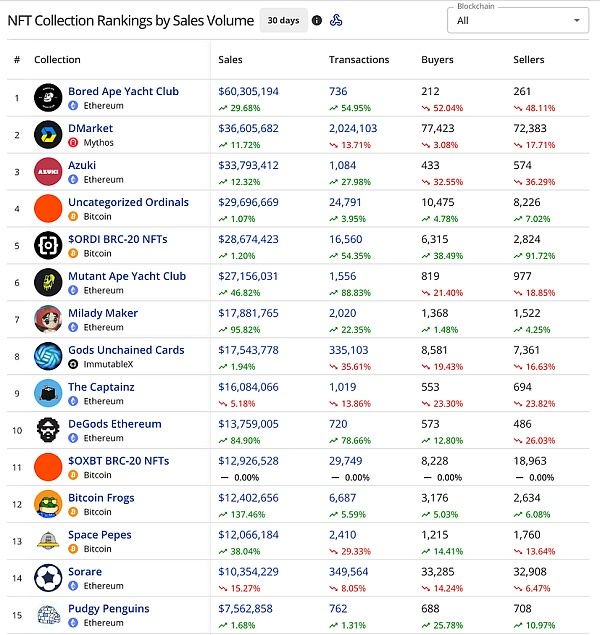Image resolution: width=600 pixels, height=635 pixels.
Task: Open the Milady Maker collection link
Action: (x=103, y=313)
